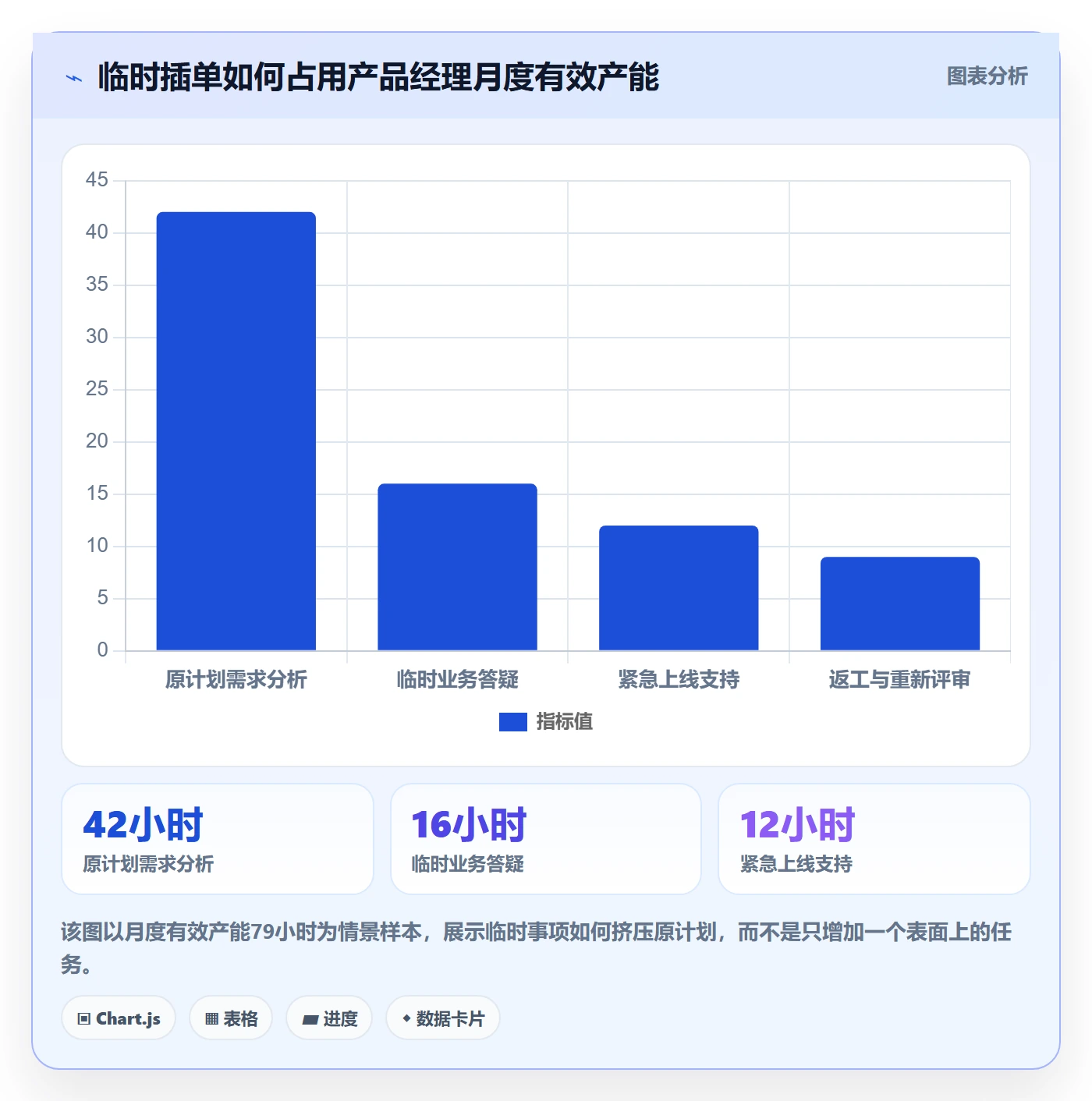Click the 表格 tag

pos(231,1018)
